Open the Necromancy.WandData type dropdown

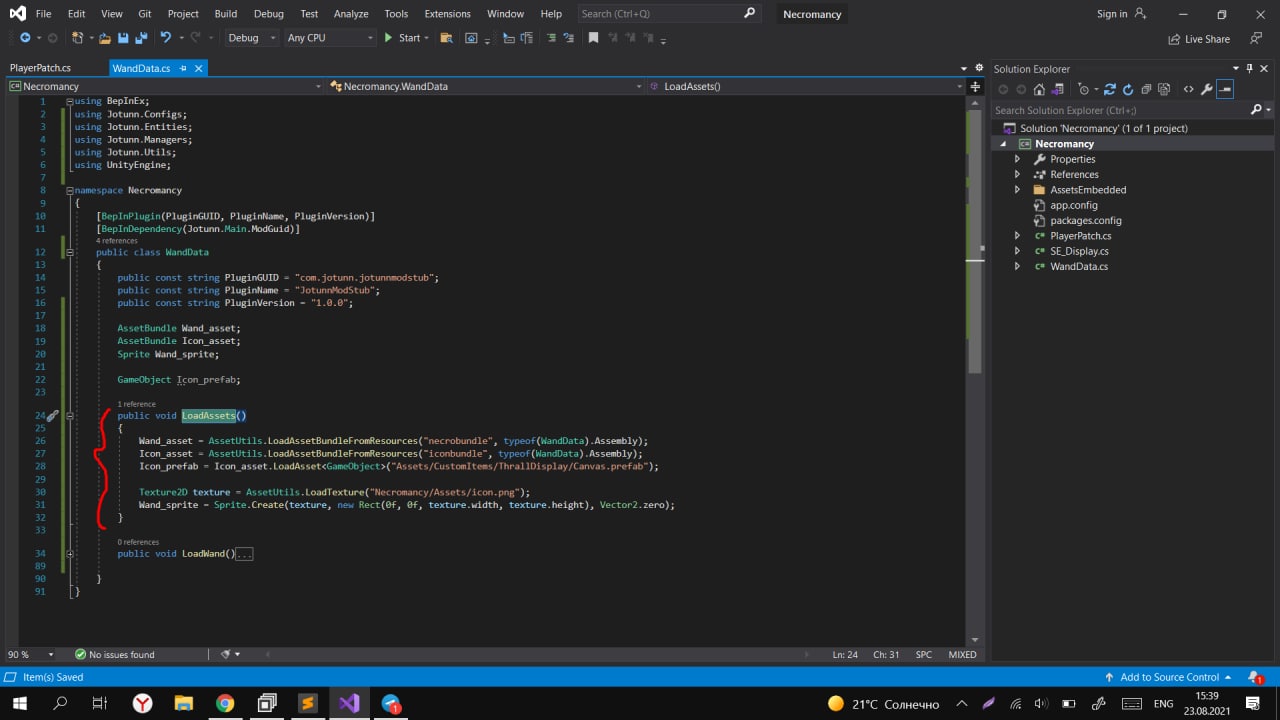pyautogui.click(x=487, y=86)
